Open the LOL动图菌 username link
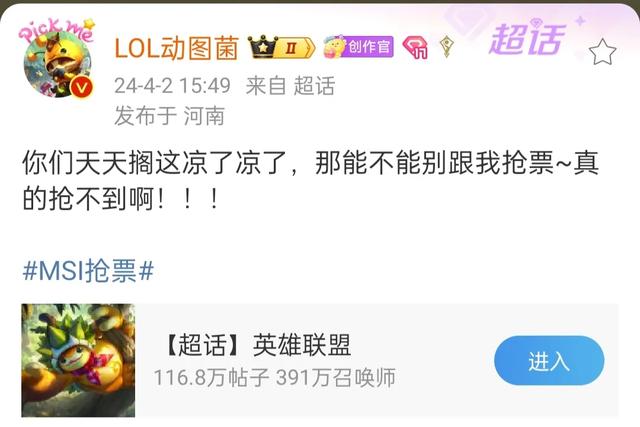The height and width of the screenshot is (427, 640). [176, 48]
